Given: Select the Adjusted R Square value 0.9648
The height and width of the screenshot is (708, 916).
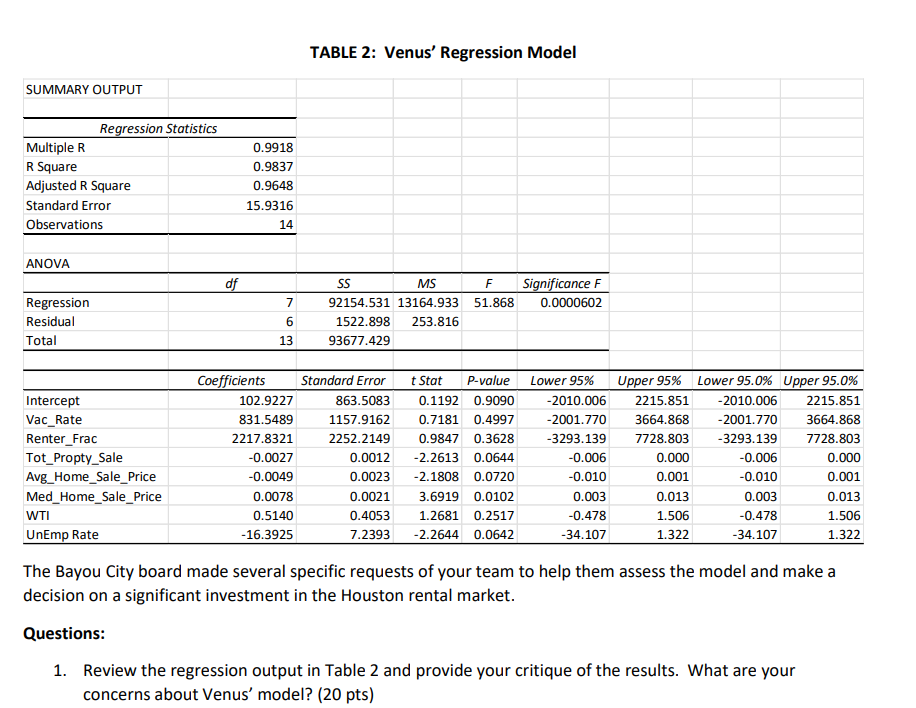Looking at the screenshot, I should [x=275, y=185].
